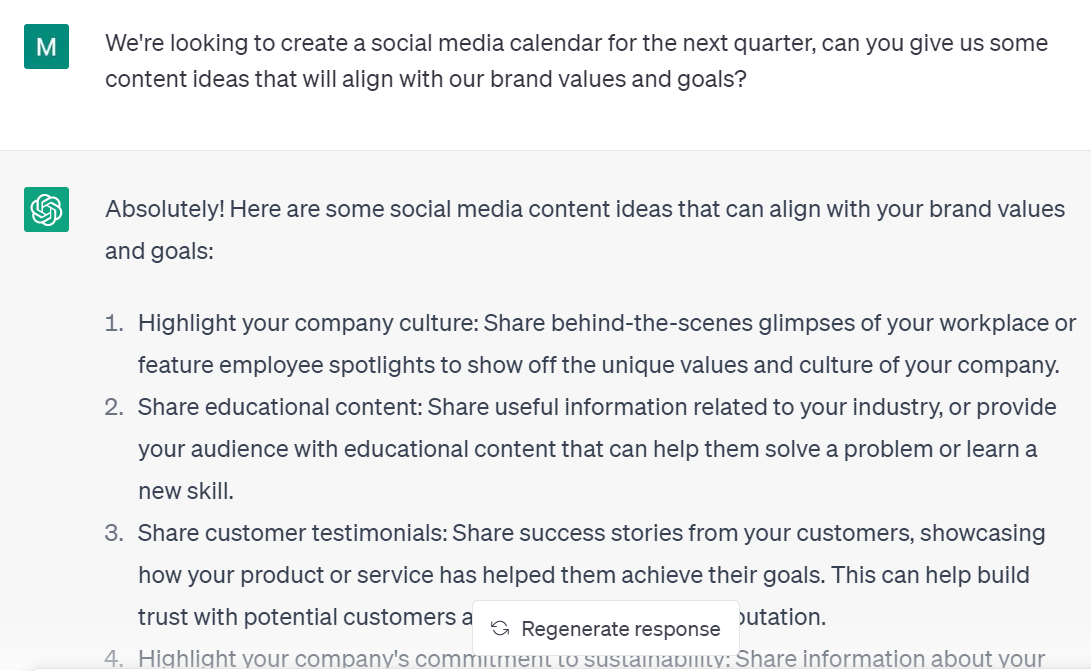The image size is (1091, 671).
Task: Click the 'Absolutely!' opening reply line
Action: pyautogui.click(x=585, y=209)
